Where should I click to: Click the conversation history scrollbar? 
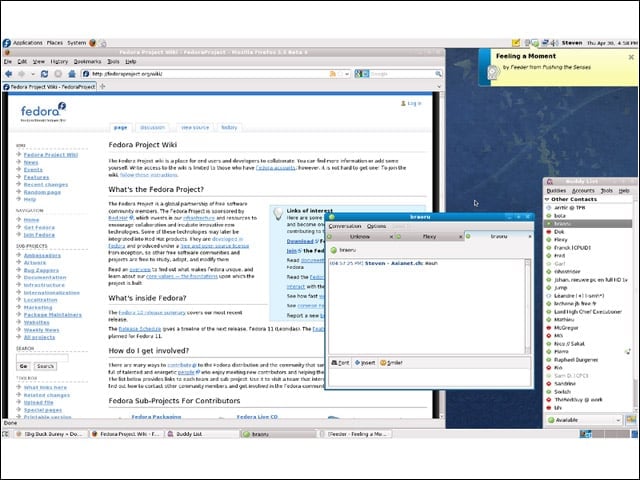point(527,306)
